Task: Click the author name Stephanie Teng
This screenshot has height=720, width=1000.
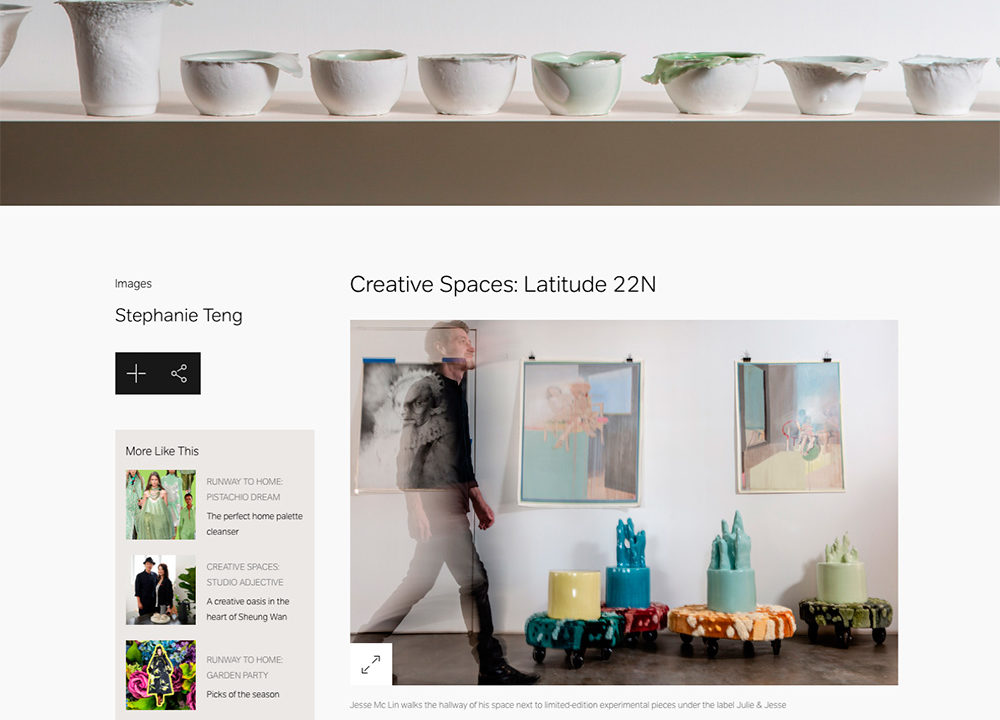Action: click(x=179, y=316)
